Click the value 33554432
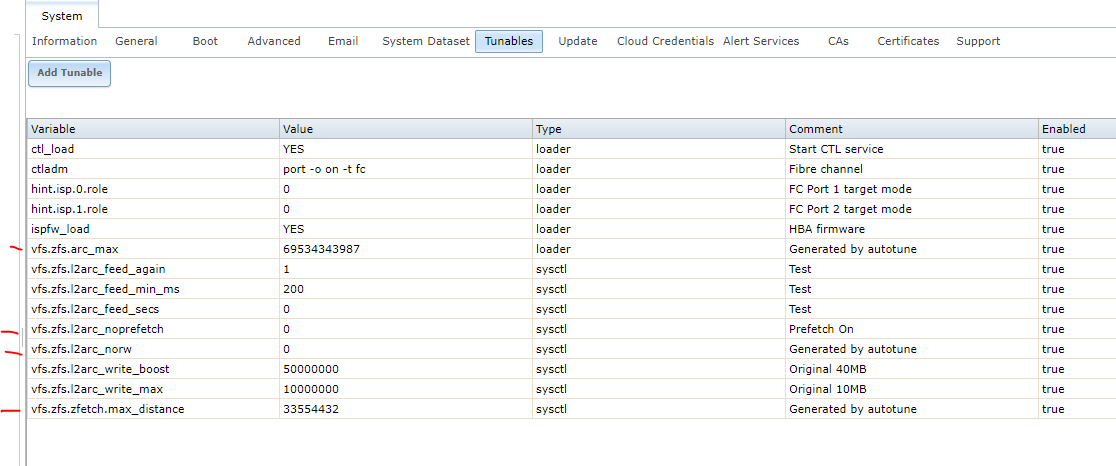The width and height of the screenshot is (1116, 466). [x=311, y=409]
